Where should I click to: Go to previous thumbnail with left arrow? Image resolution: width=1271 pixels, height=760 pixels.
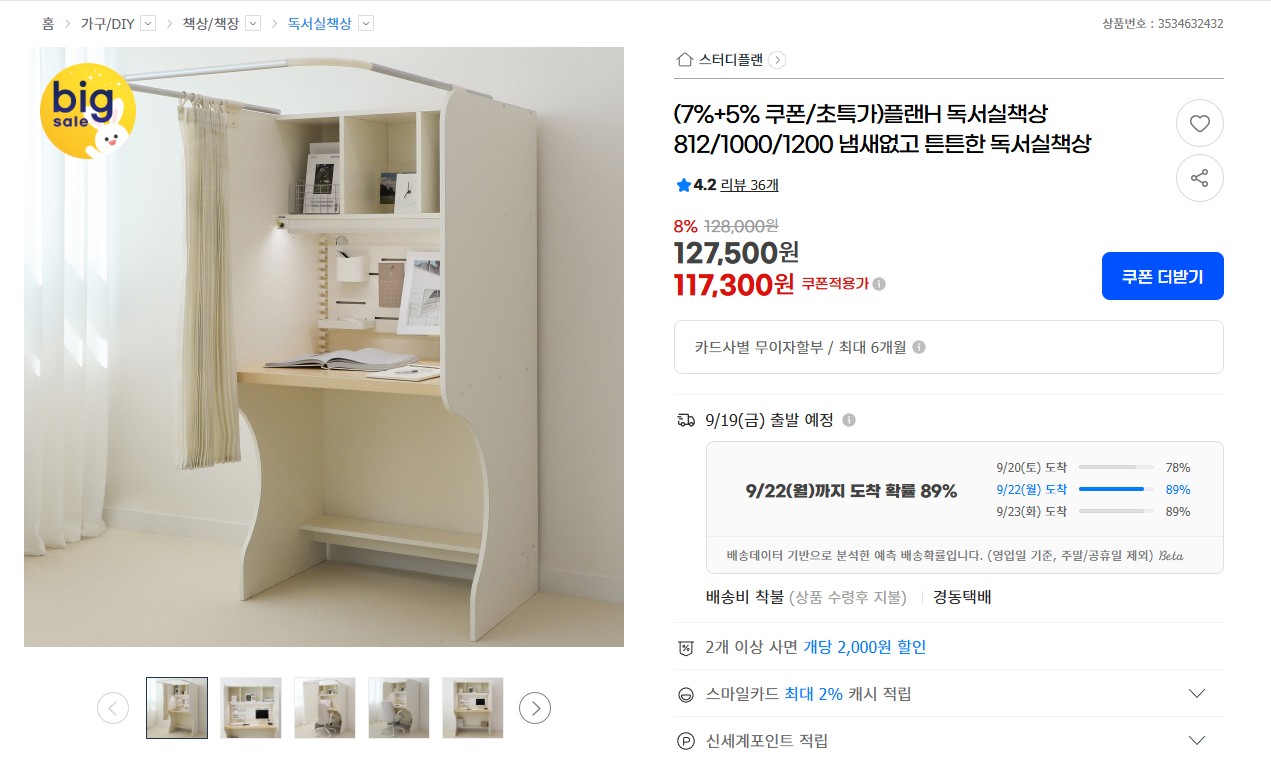[113, 708]
